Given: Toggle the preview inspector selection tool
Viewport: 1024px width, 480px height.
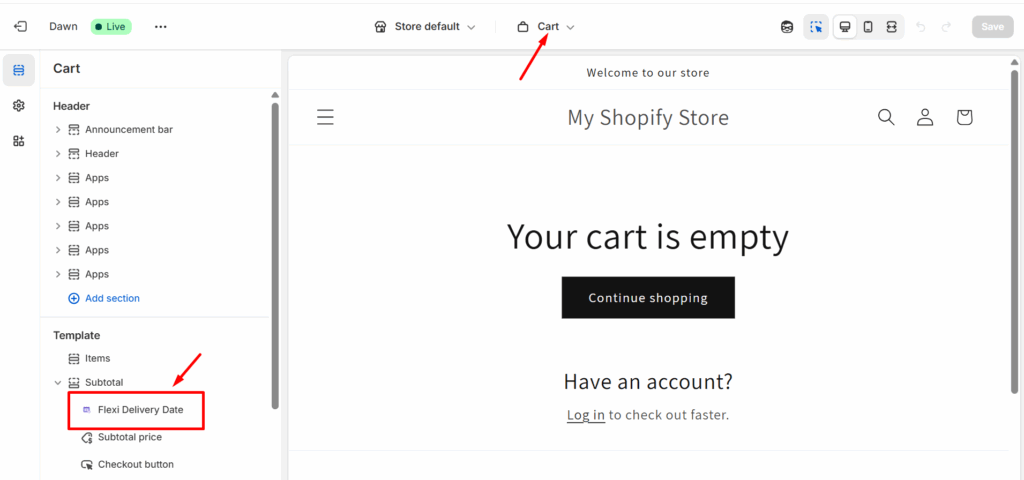Looking at the screenshot, I should 816,27.
